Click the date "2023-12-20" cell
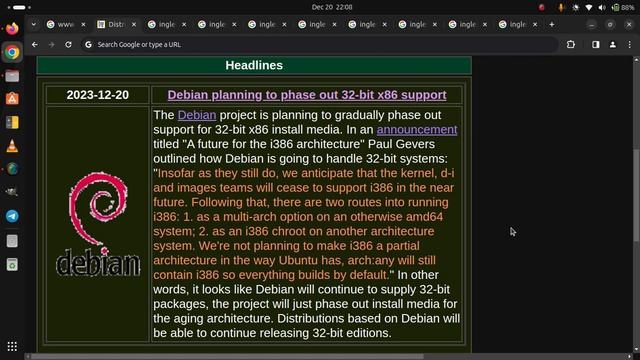640x360 pixels. click(98, 95)
